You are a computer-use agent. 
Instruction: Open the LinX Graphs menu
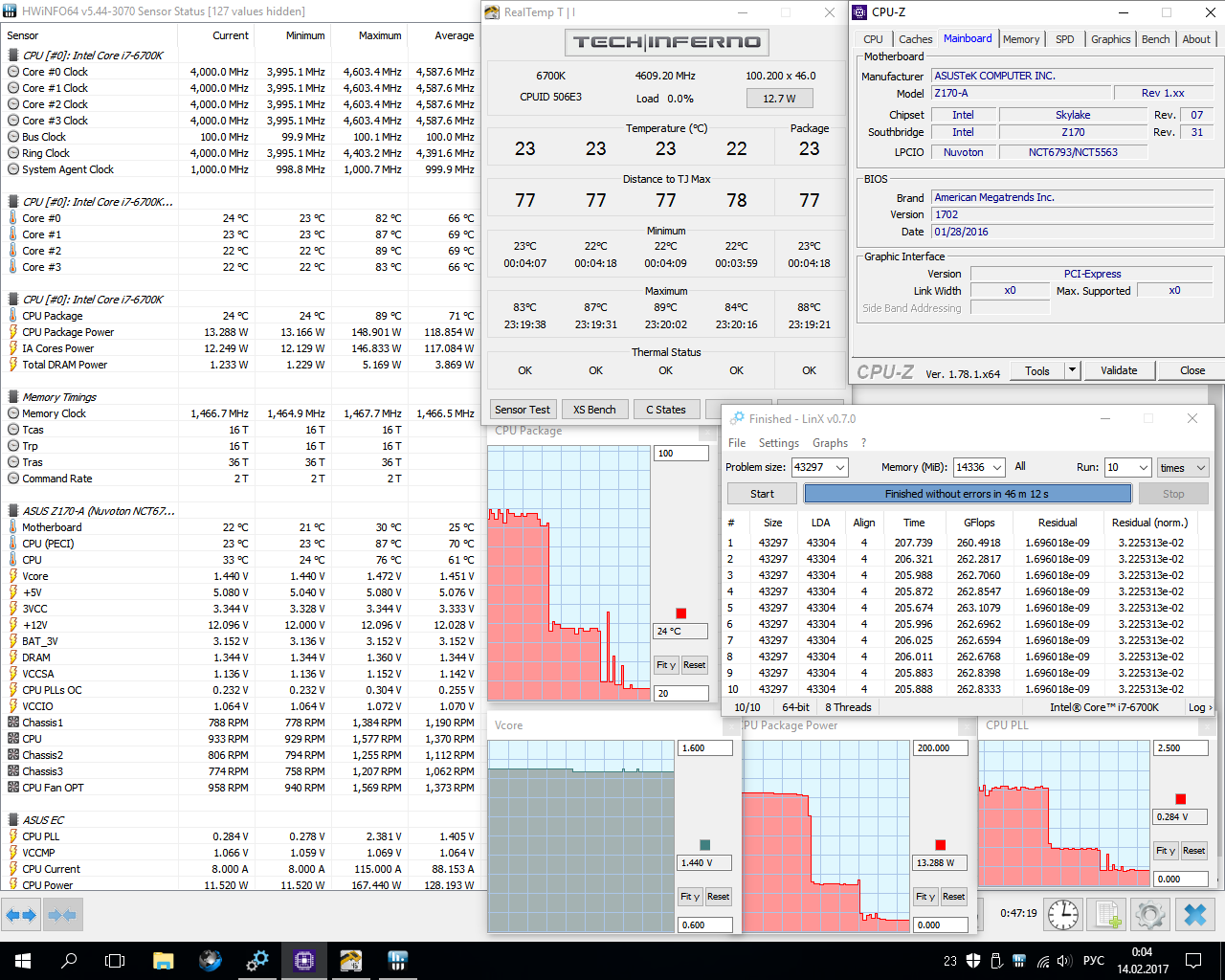[x=830, y=443]
